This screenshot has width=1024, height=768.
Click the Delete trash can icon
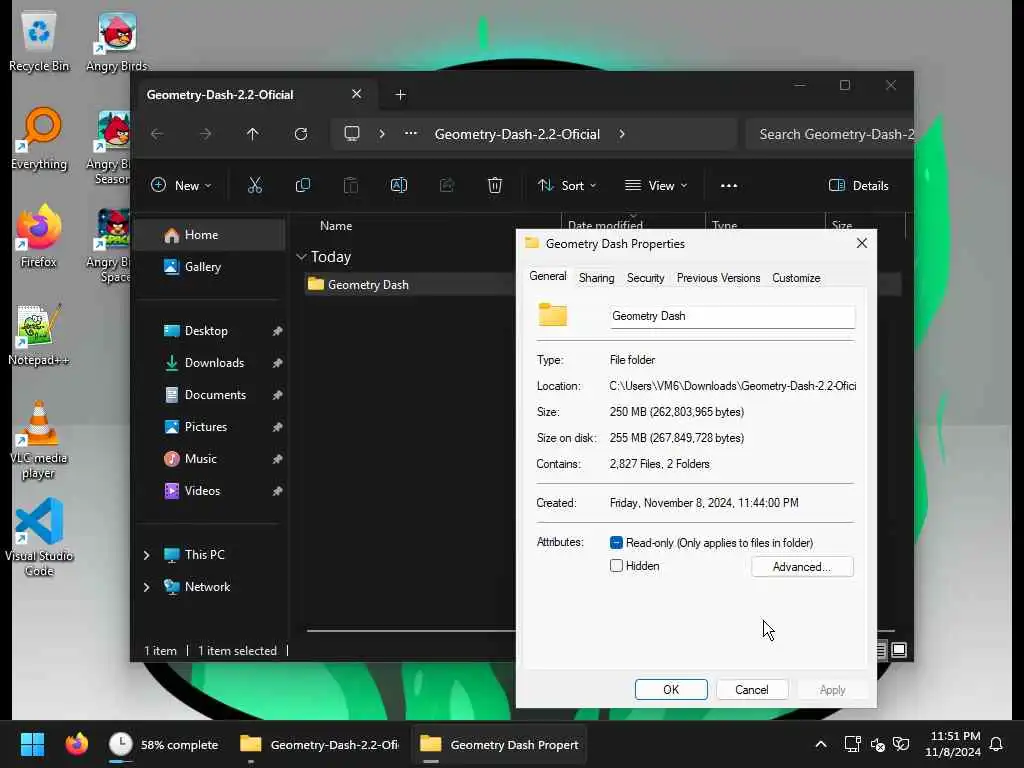(495, 185)
